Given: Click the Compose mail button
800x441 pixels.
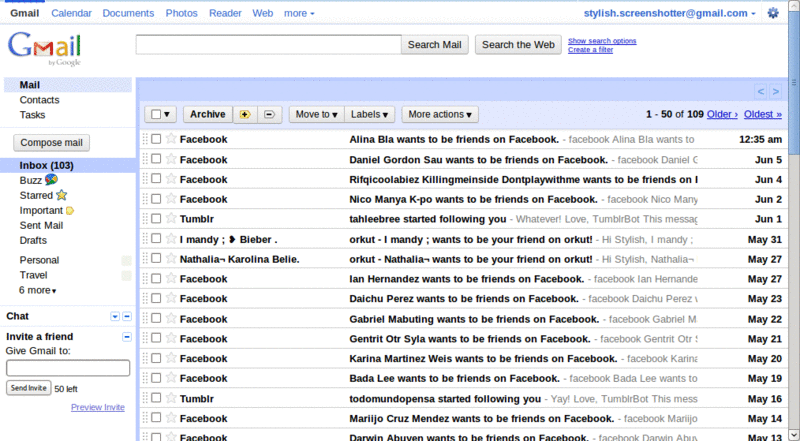Looking at the screenshot, I should pos(52,143).
